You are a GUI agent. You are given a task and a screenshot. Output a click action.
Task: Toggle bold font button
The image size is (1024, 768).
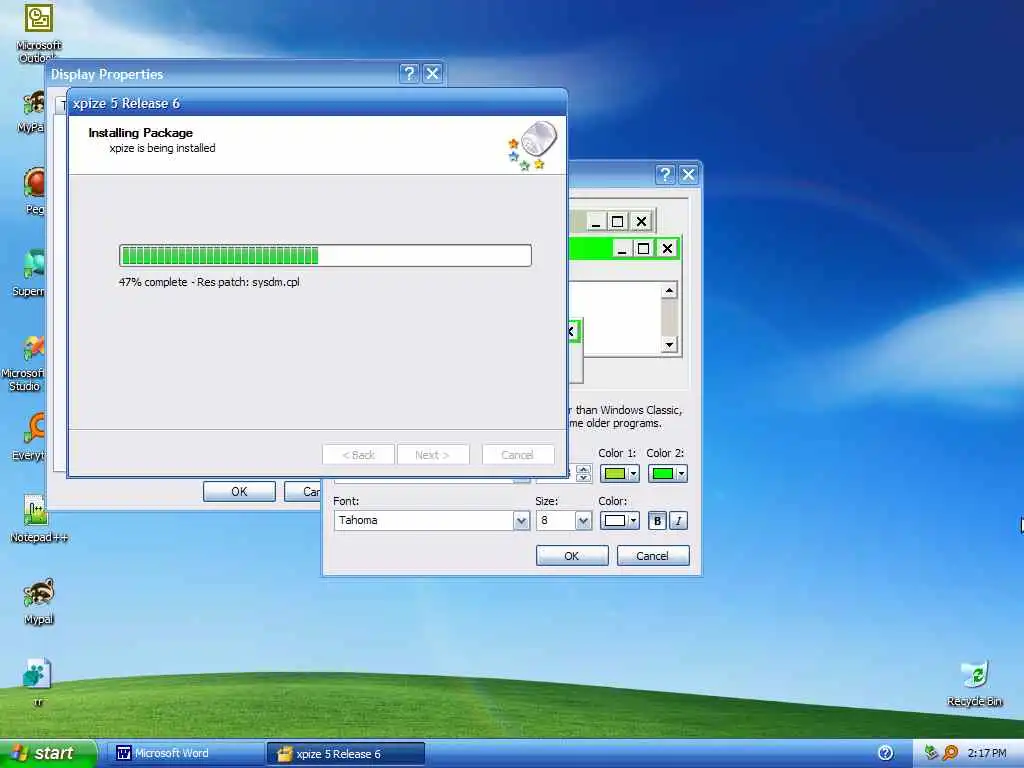click(657, 520)
